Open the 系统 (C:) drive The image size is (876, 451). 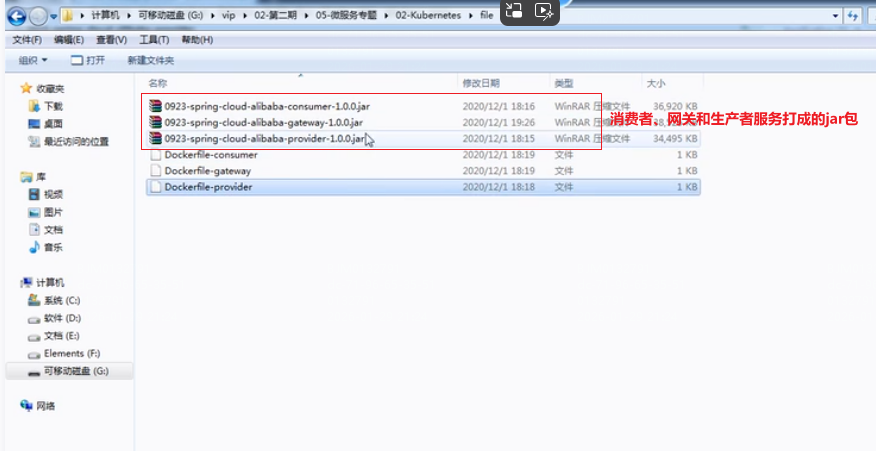pos(62,301)
